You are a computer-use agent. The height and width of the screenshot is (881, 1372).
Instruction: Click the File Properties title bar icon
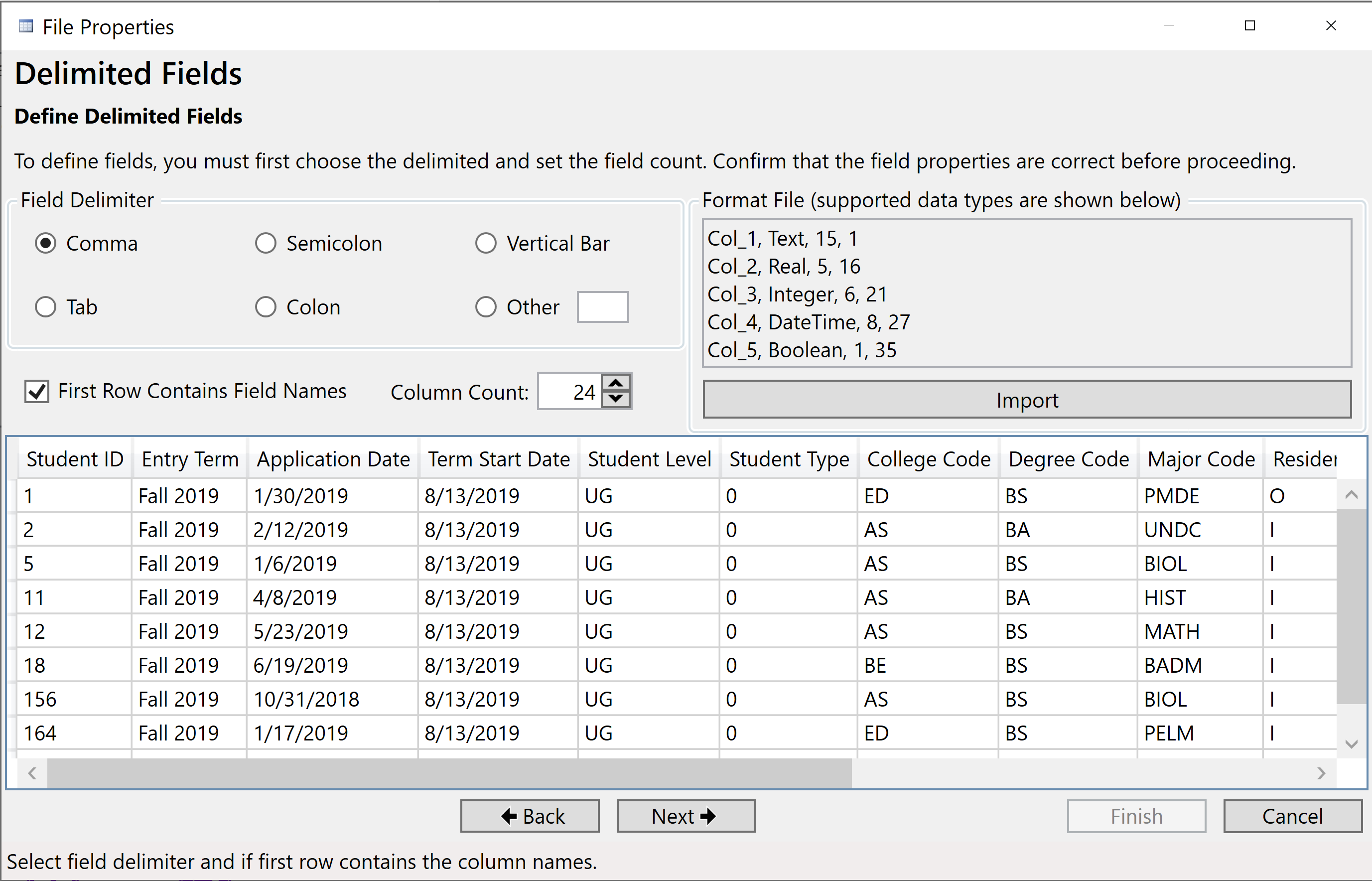pyautogui.click(x=25, y=26)
